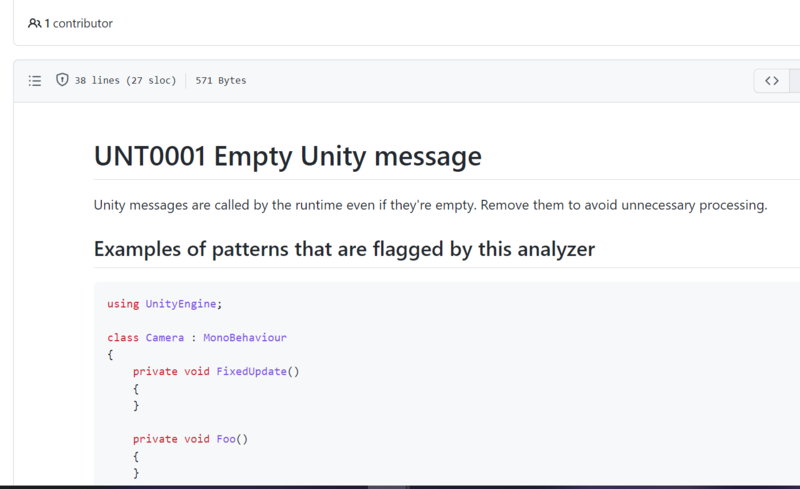800x489 pixels.
Task: Click the description paragraph about Unity messages
Action: (x=431, y=205)
